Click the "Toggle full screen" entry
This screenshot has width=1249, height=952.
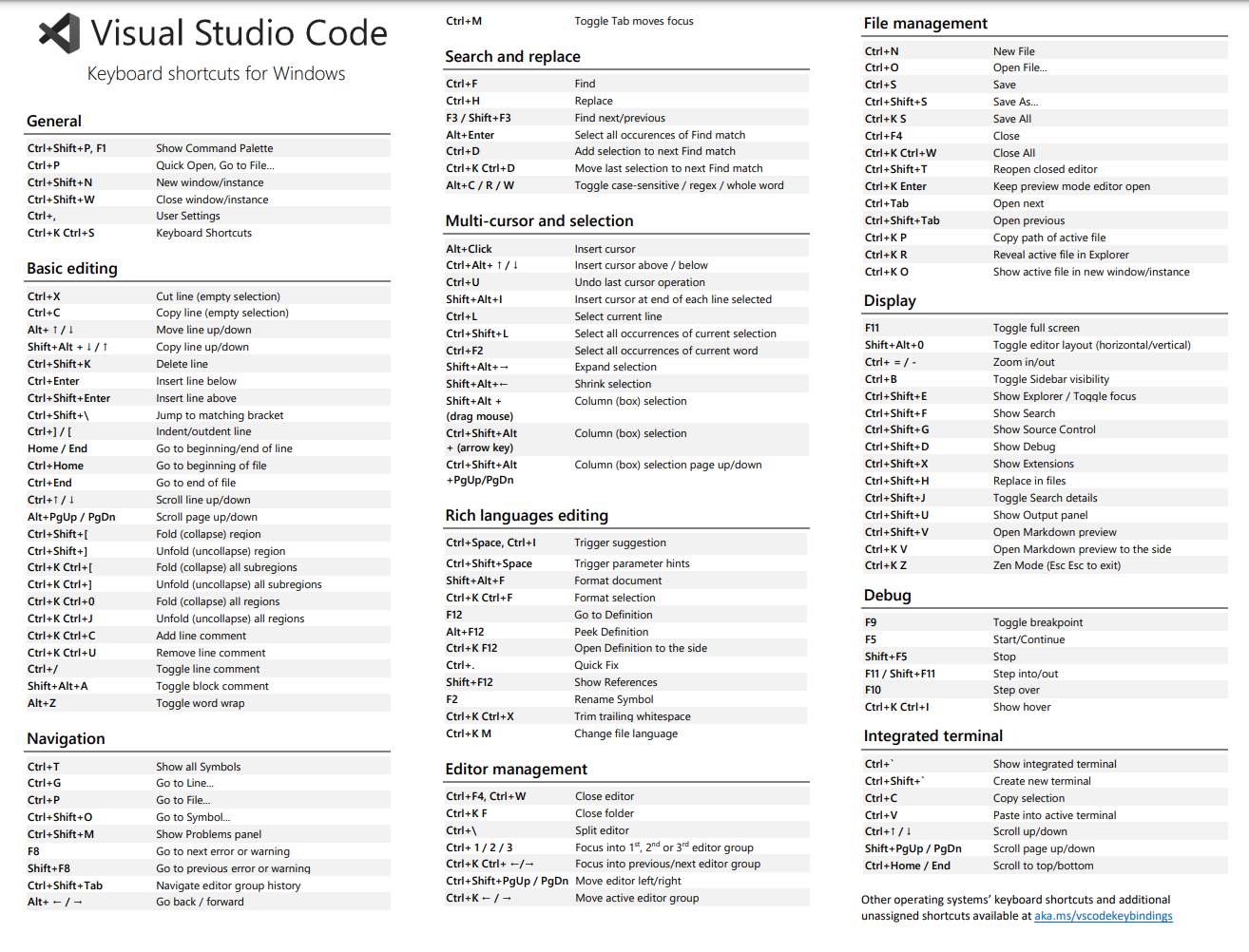(x=1036, y=328)
